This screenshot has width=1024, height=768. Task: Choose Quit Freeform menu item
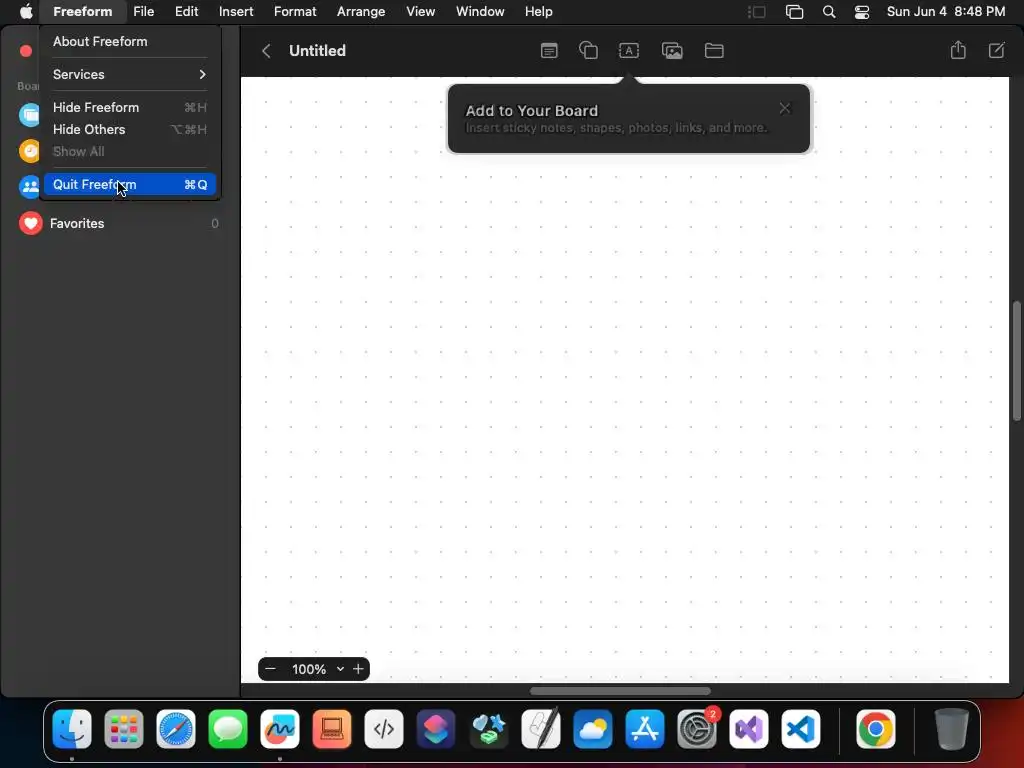[x=129, y=185]
